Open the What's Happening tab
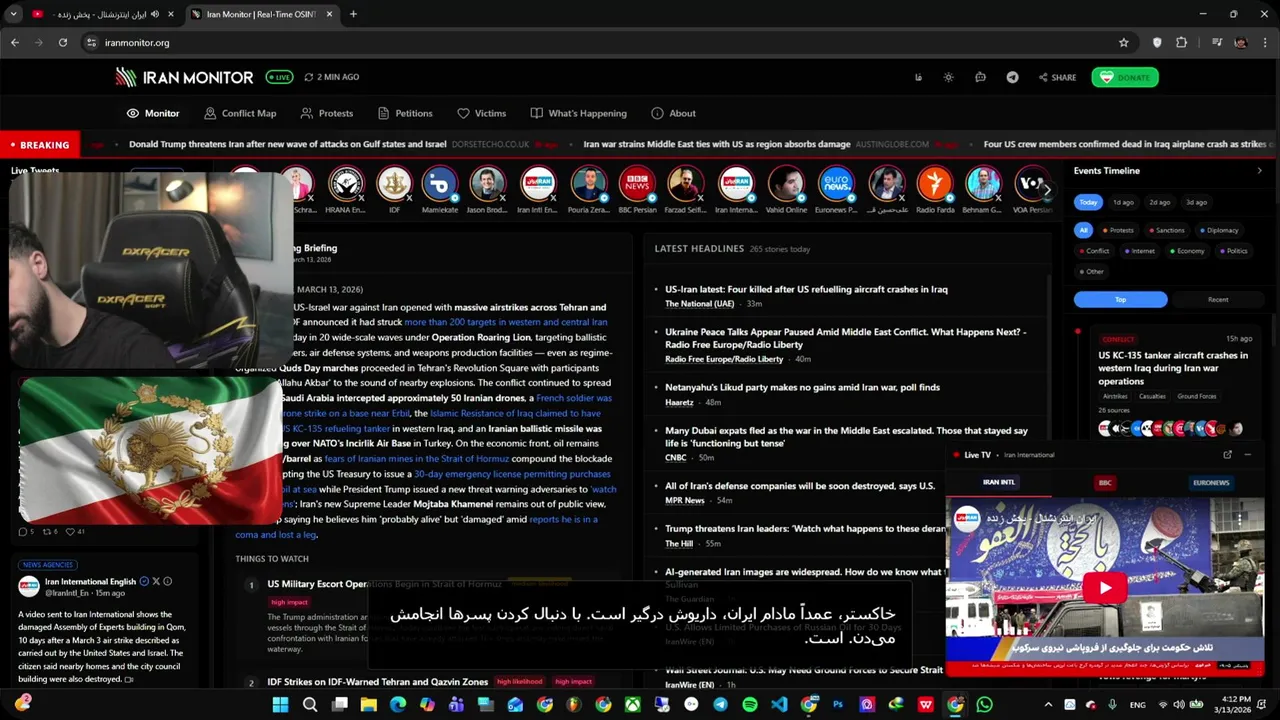1280x720 pixels. point(579,113)
